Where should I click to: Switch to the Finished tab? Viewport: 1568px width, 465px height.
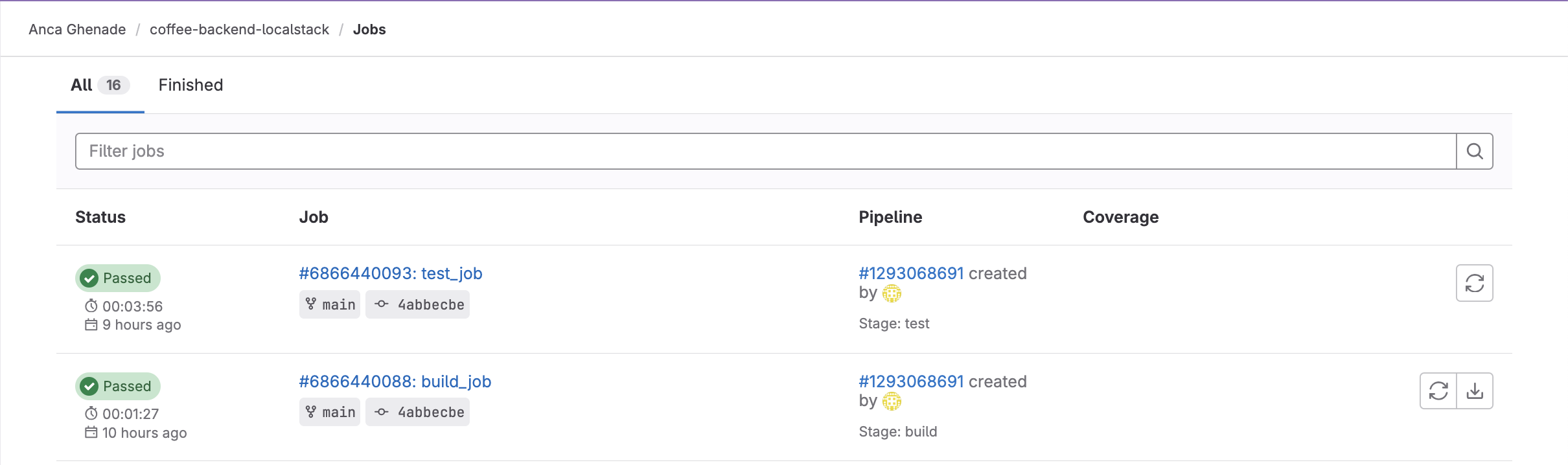click(x=190, y=85)
